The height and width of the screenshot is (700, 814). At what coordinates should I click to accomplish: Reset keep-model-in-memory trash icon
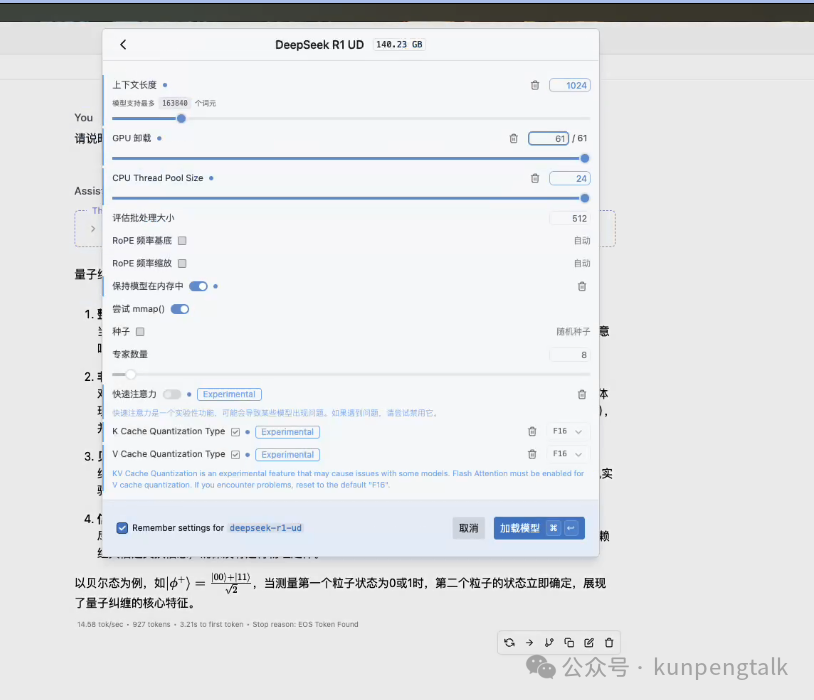(x=582, y=286)
